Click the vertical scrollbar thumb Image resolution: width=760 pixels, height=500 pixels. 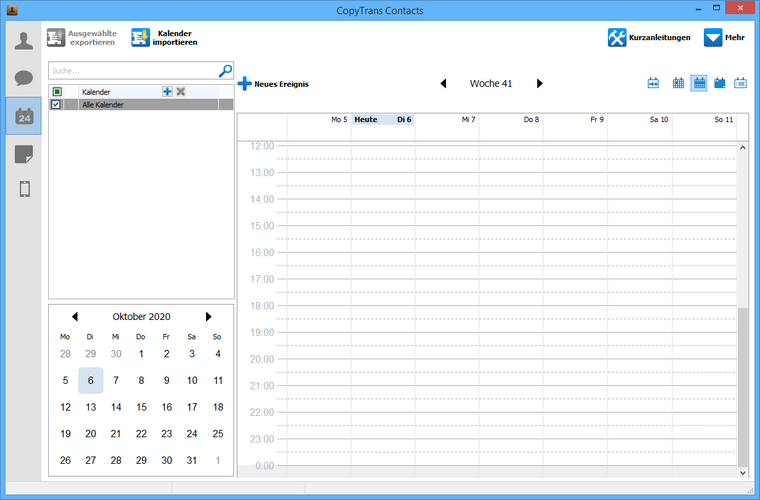743,387
